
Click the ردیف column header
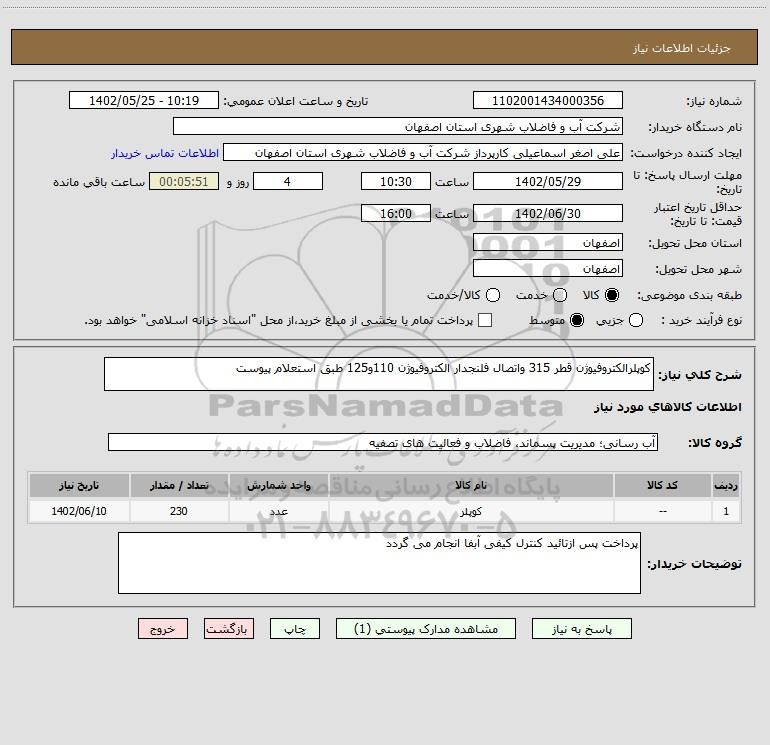point(726,486)
